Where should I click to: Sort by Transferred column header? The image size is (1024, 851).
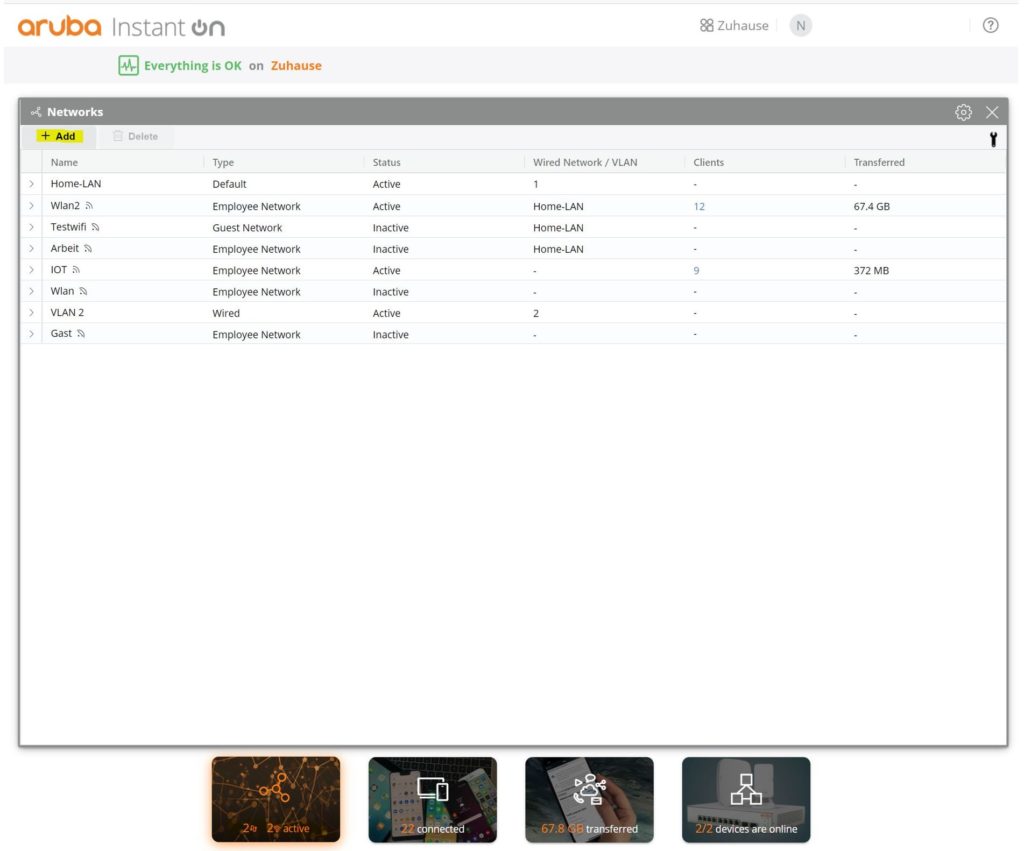point(879,162)
